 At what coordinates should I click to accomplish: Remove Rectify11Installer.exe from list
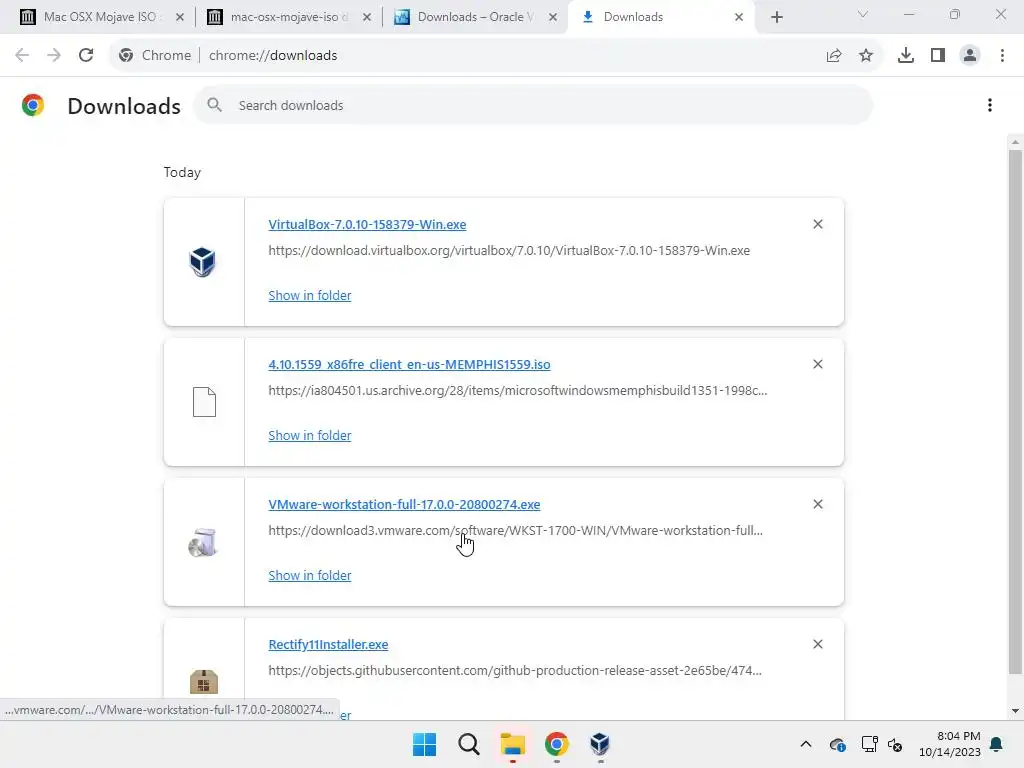[x=818, y=644]
